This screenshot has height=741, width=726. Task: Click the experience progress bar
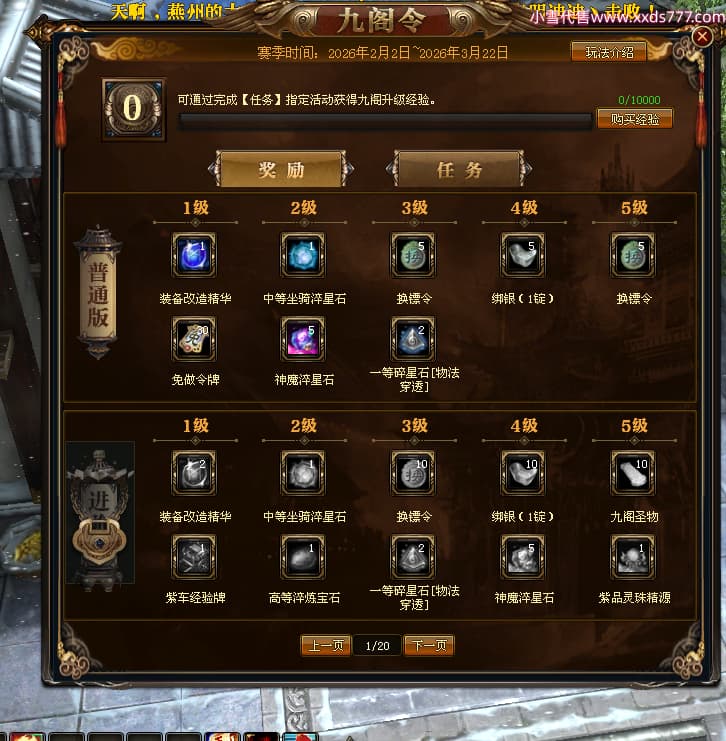(x=385, y=121)
